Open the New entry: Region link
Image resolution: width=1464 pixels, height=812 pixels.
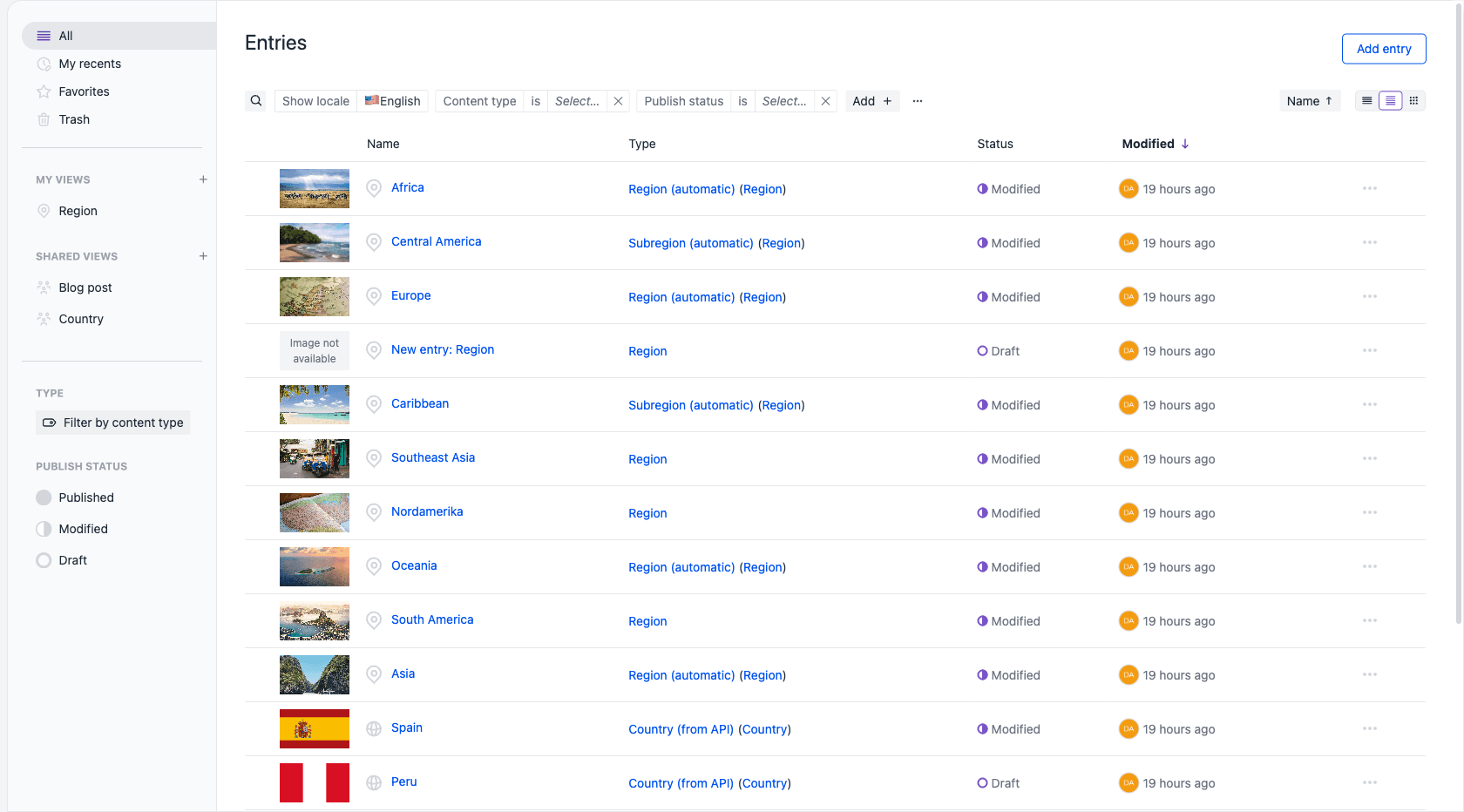tap(443, 349)
